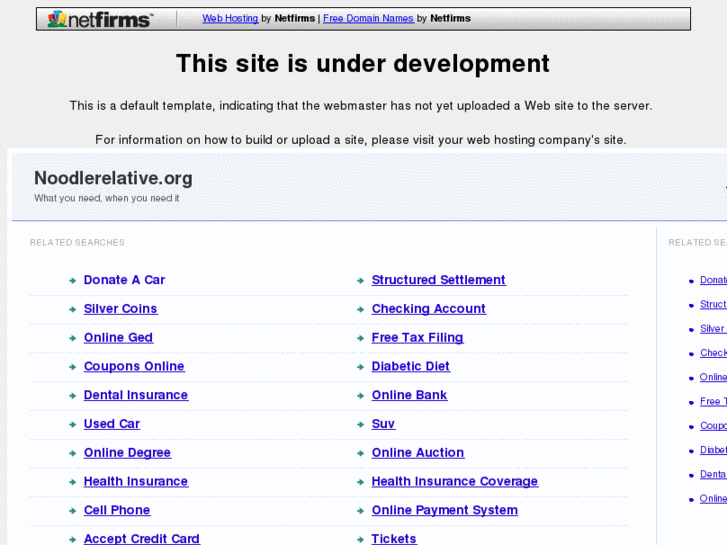Open the Cell Phone link
727x545 pixels.
pyautogui.click(x=117, y=510)
